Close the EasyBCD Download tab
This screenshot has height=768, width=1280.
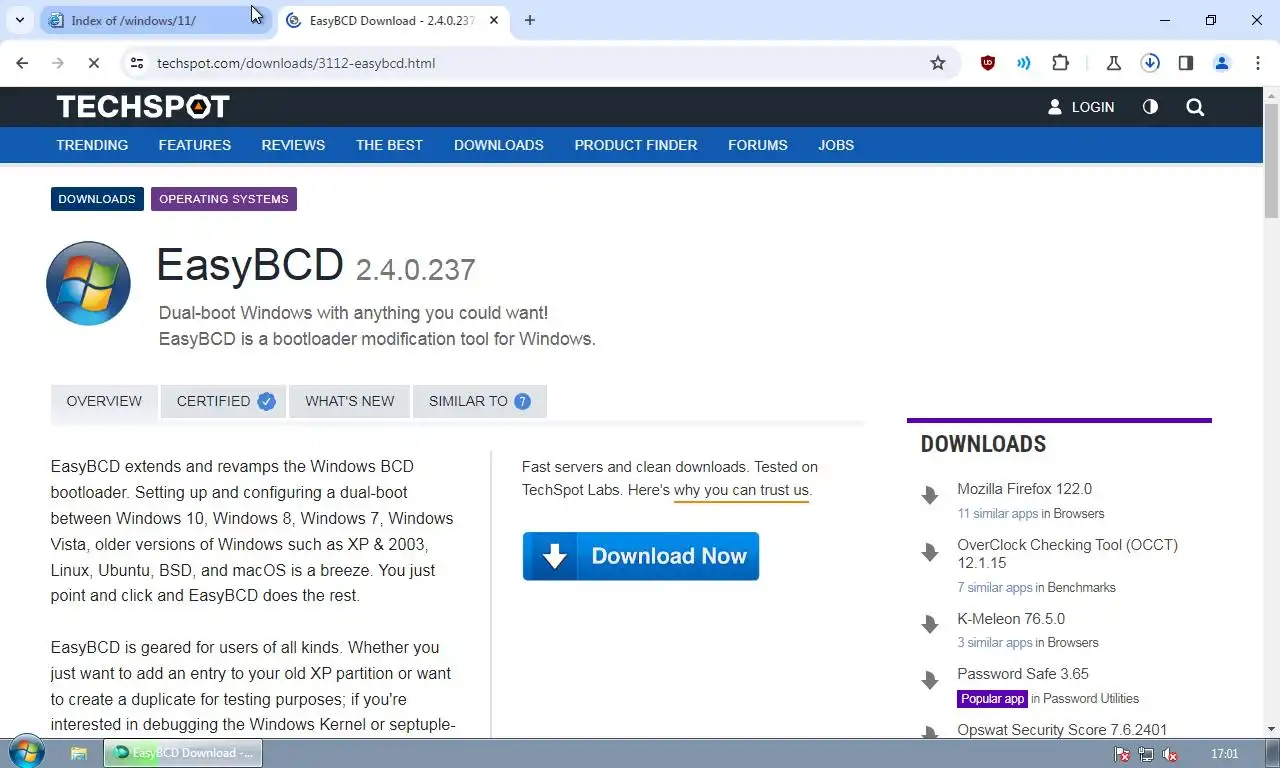493,20
